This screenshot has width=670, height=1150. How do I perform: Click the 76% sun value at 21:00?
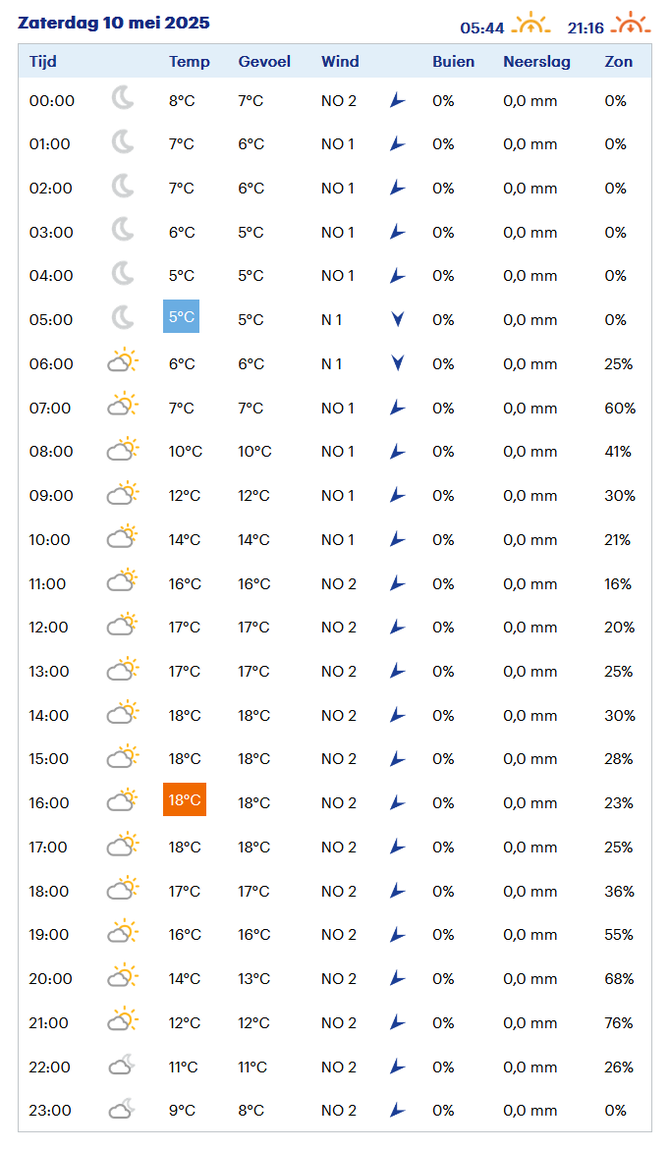pyautogui.click(x=619, y=1022)
